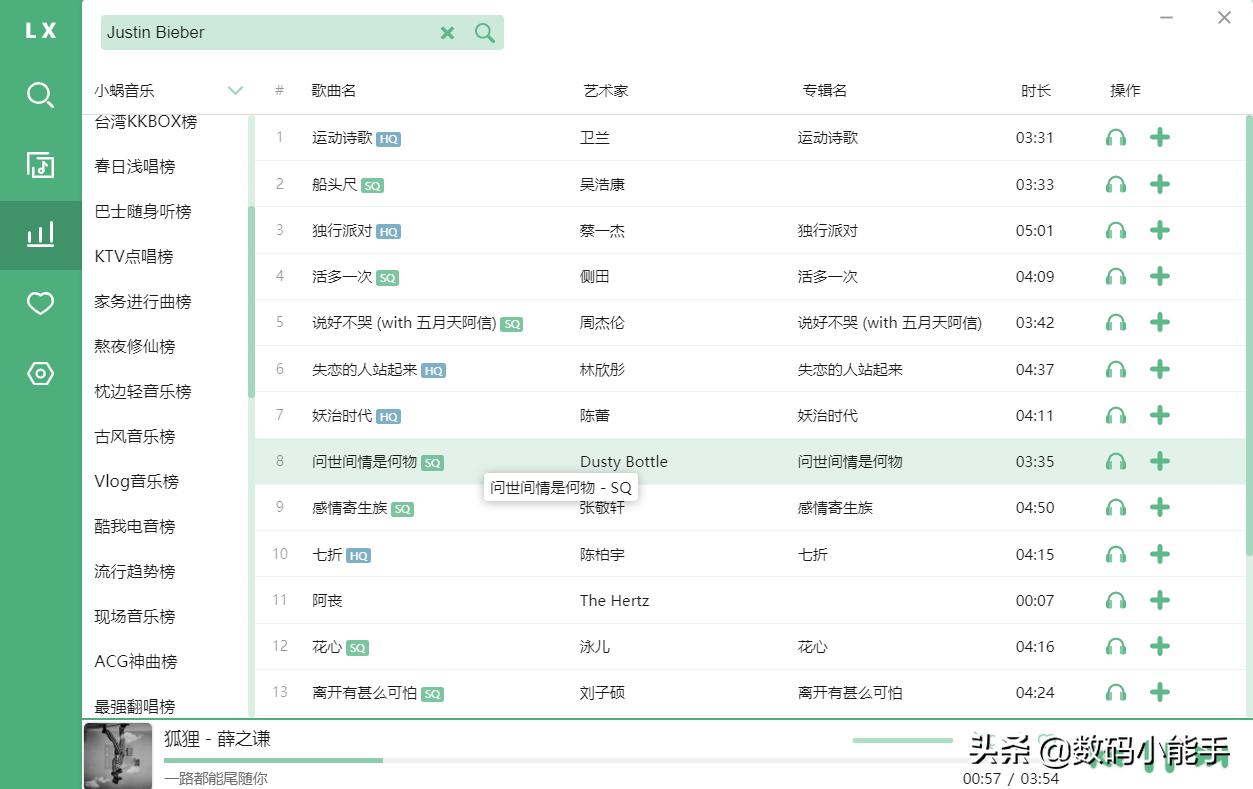Open the album art of 狐狸 - 薛之谦
This screenshot has width=1253, height=789.
click(x=117, y=755)
